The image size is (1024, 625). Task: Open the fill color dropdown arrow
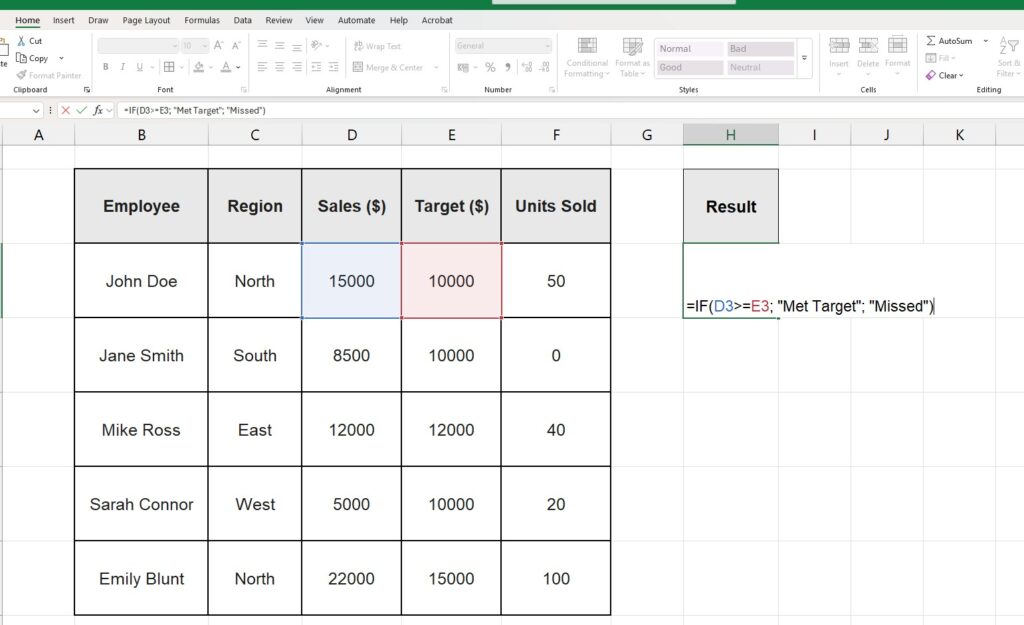tap(211, 66)
